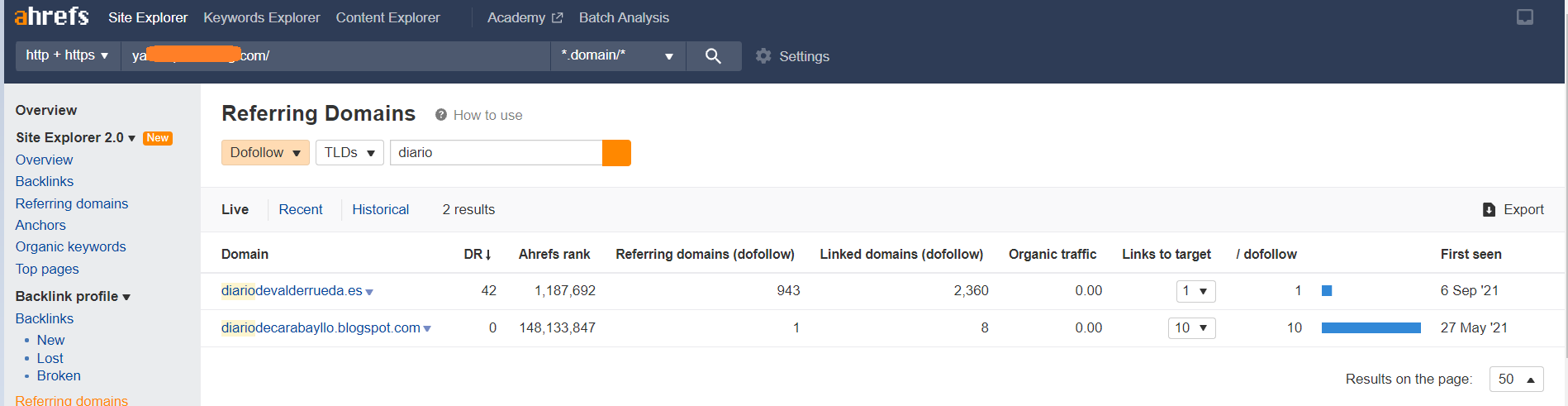This screenshot has height=406, width=1568.
Task: Open Settings with the gear icon
Action: [x=763, y=56]
